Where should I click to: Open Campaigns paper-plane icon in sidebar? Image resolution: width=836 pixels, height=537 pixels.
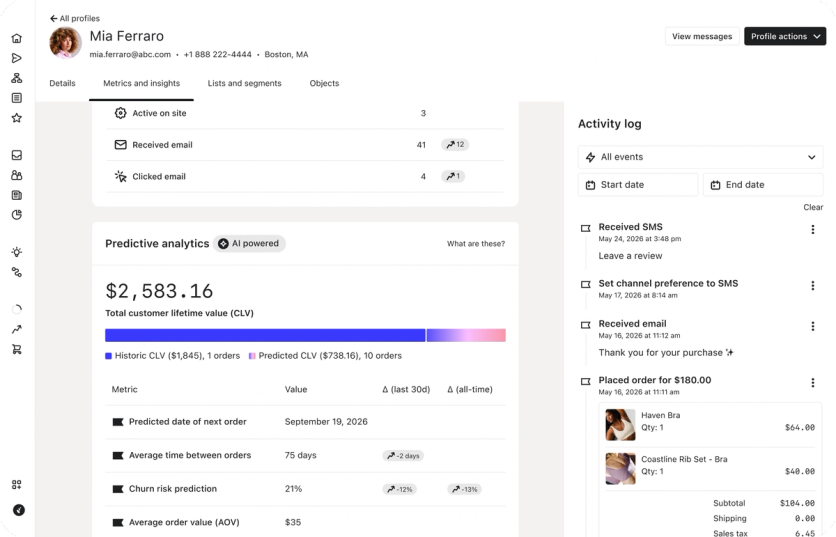(17, 58)
